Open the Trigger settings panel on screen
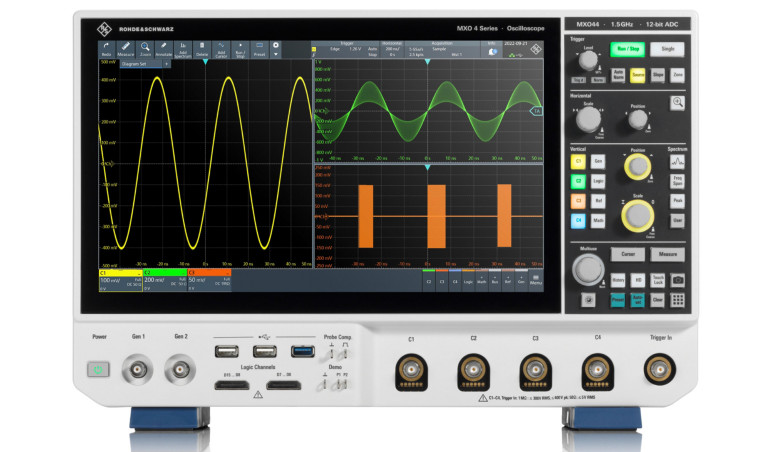This screenshot has width=770, height=452. coord(347,50)
